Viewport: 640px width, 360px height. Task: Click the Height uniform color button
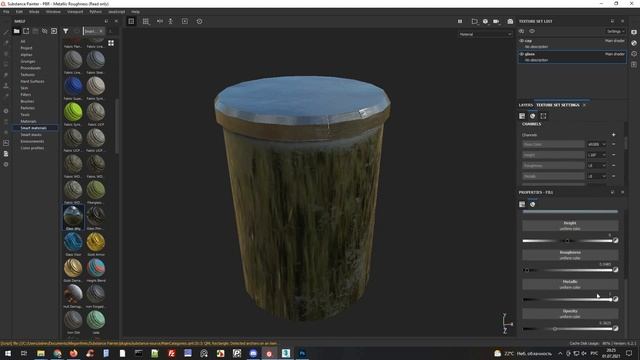tap(570, 226)
